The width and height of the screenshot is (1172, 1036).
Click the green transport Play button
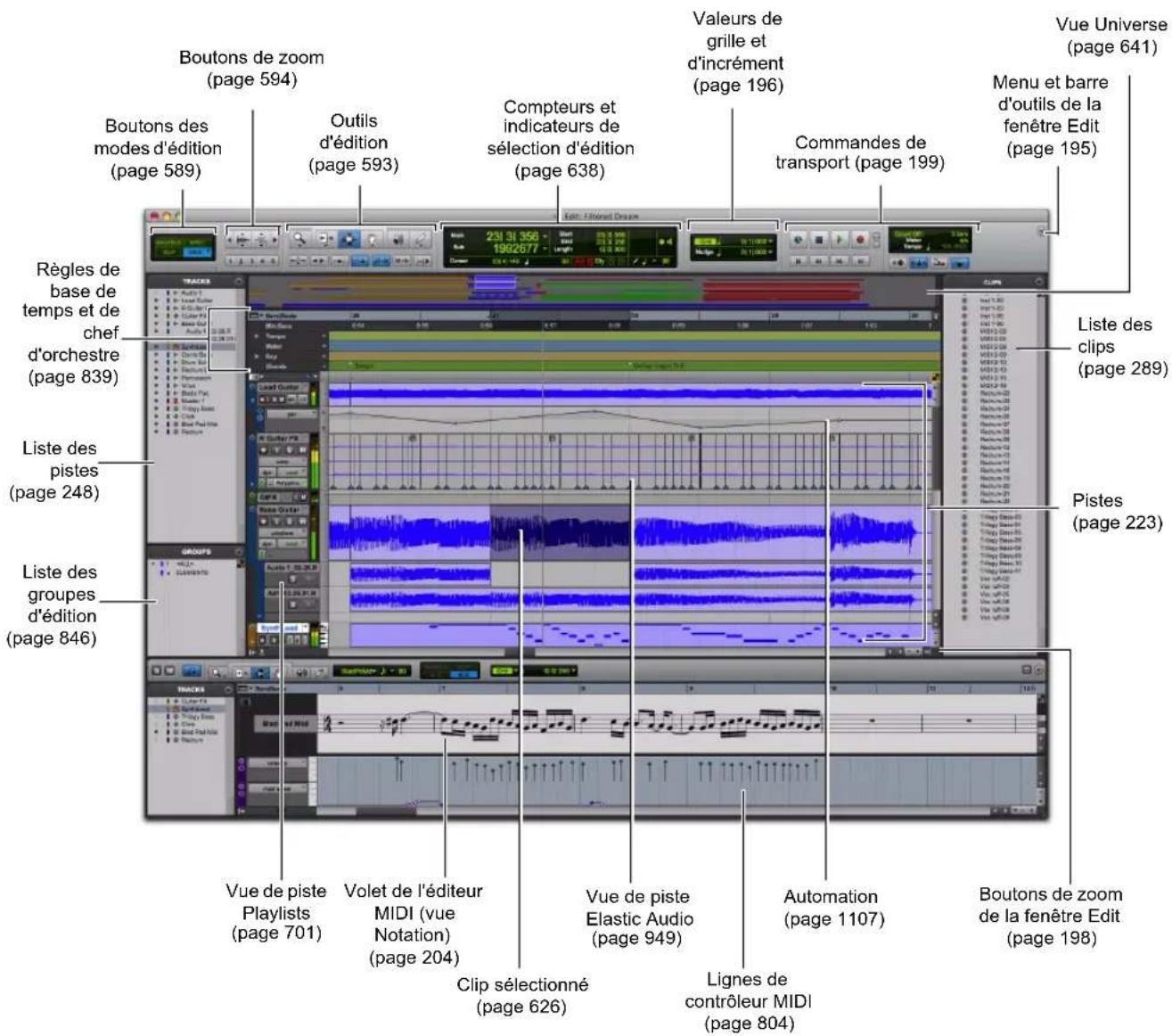(840, 239)
